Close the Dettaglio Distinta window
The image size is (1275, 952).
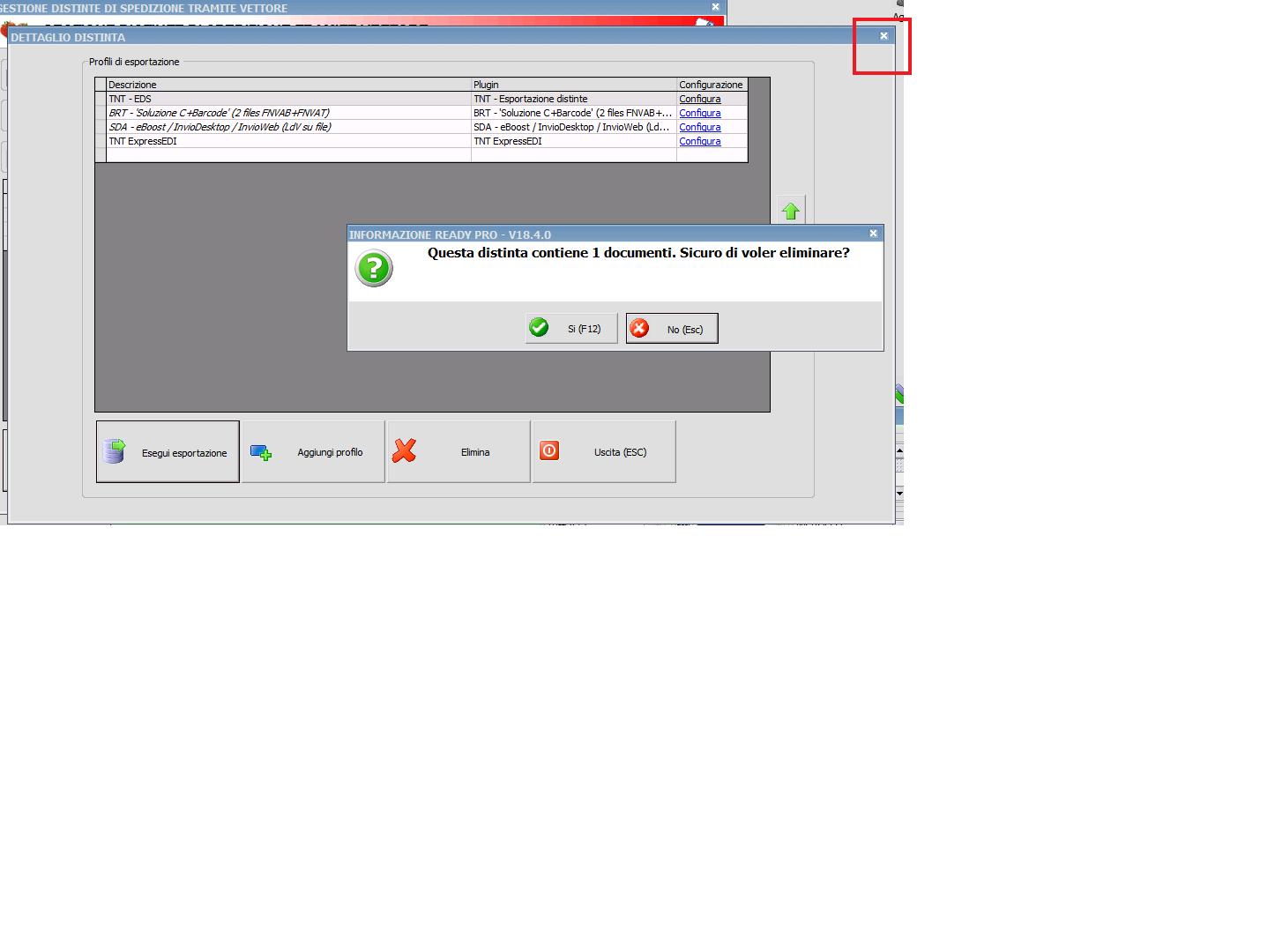pos(884,36)
